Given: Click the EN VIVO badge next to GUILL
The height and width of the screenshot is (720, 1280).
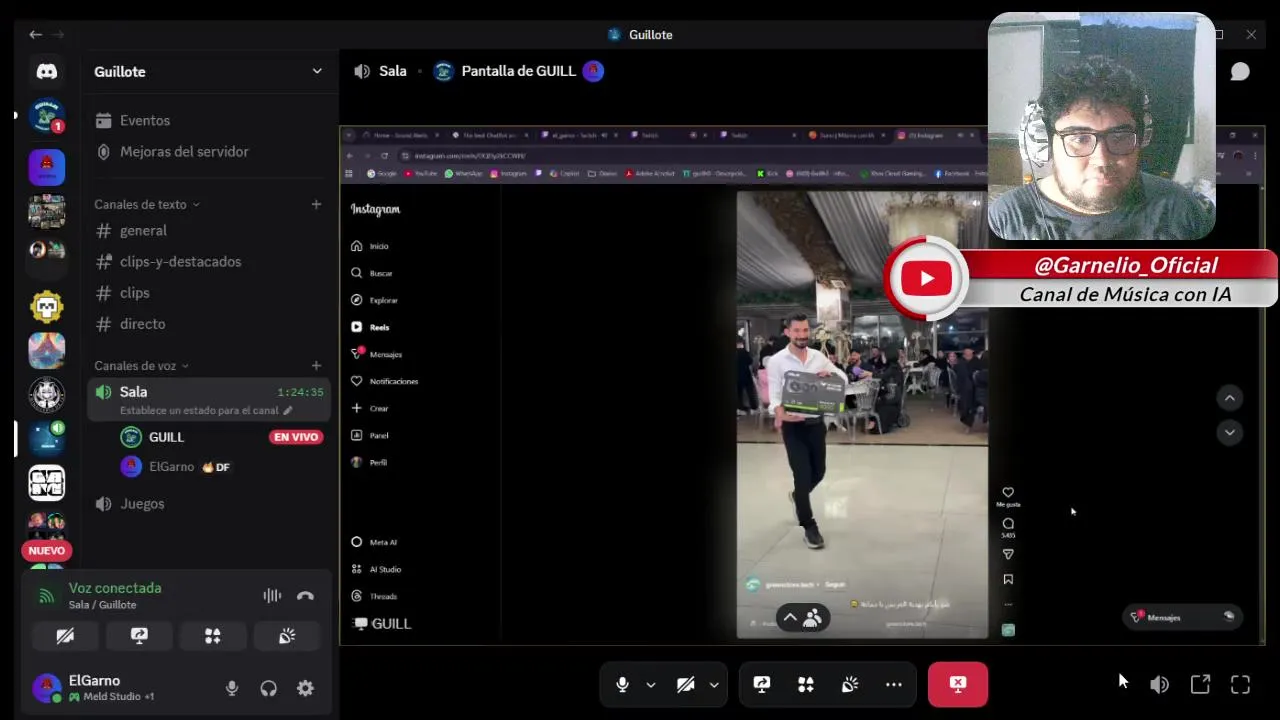Looking at the screenshot, I should (x=296, y=437).
